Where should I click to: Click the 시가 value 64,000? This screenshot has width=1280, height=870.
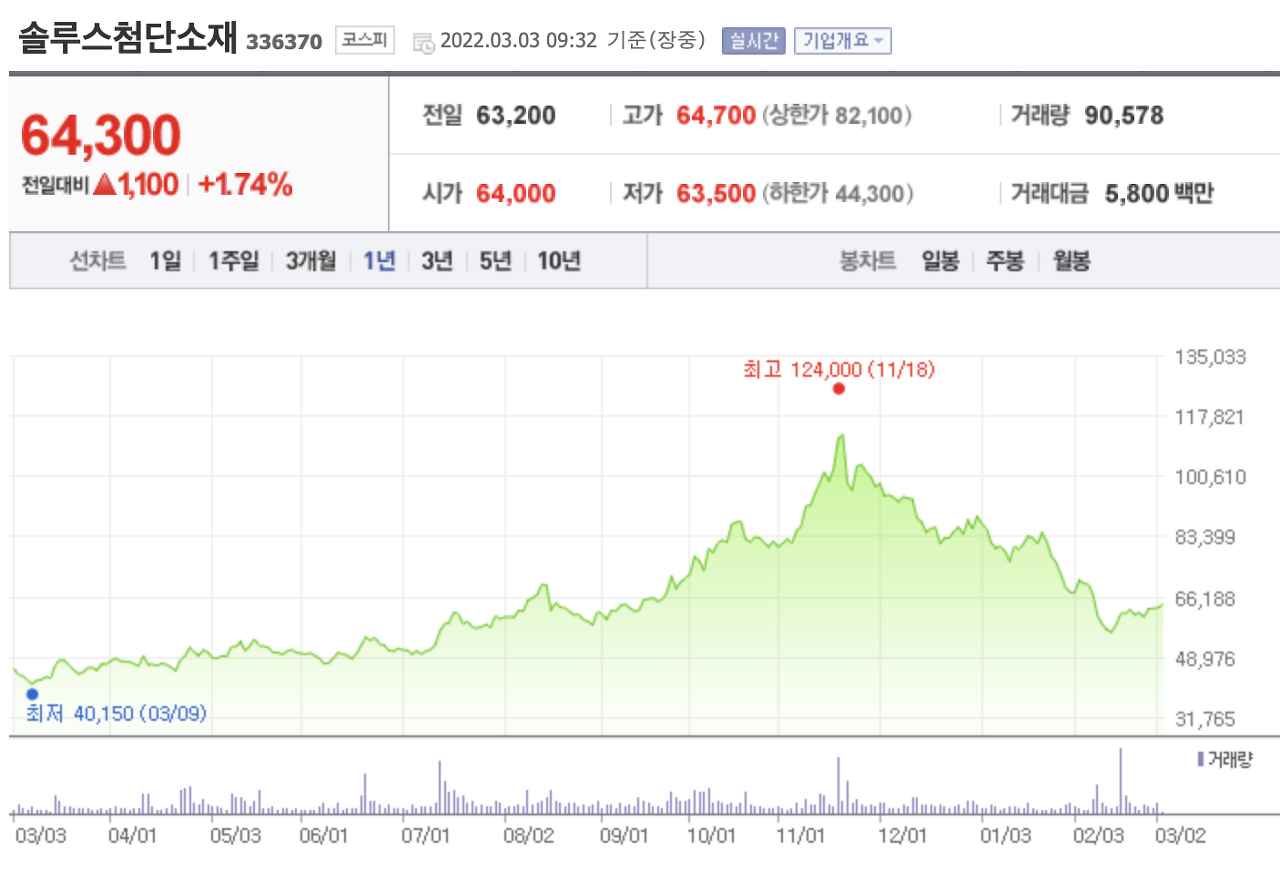coord(516,194)
